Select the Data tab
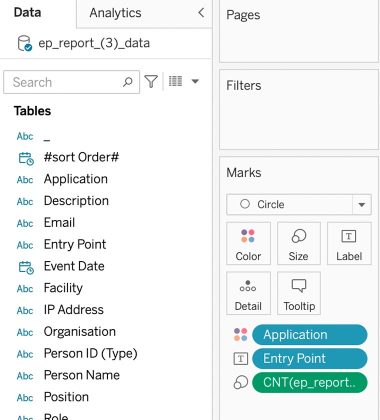 click(x=28, y=13)
